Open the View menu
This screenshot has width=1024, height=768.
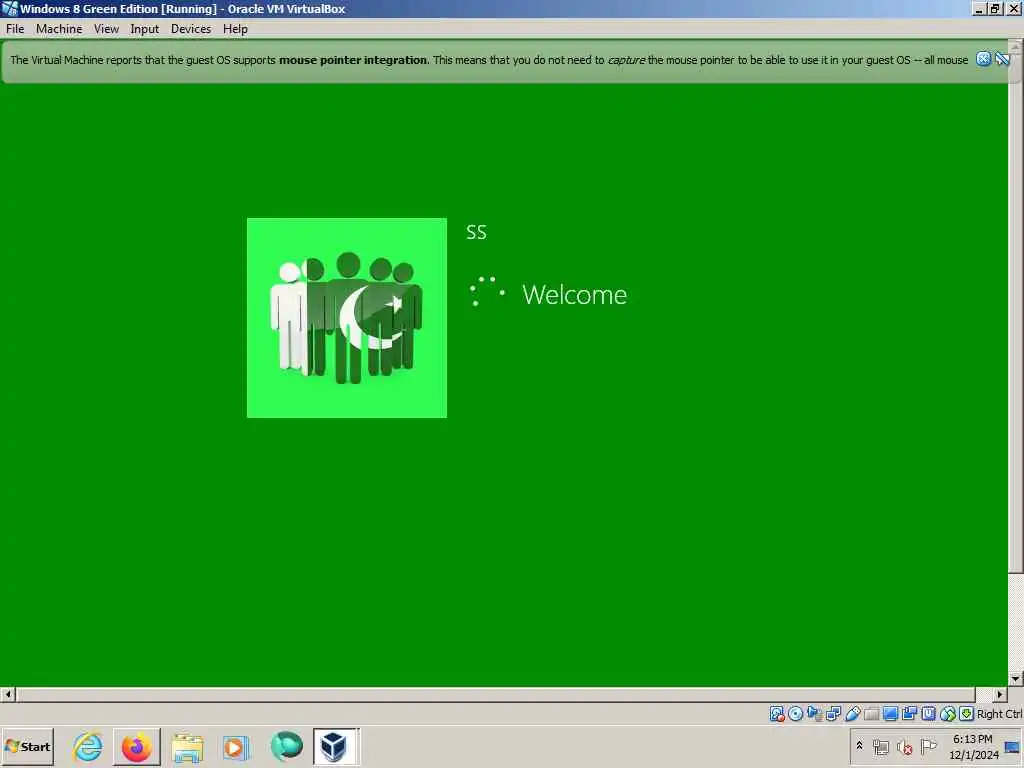click(106, 29)
